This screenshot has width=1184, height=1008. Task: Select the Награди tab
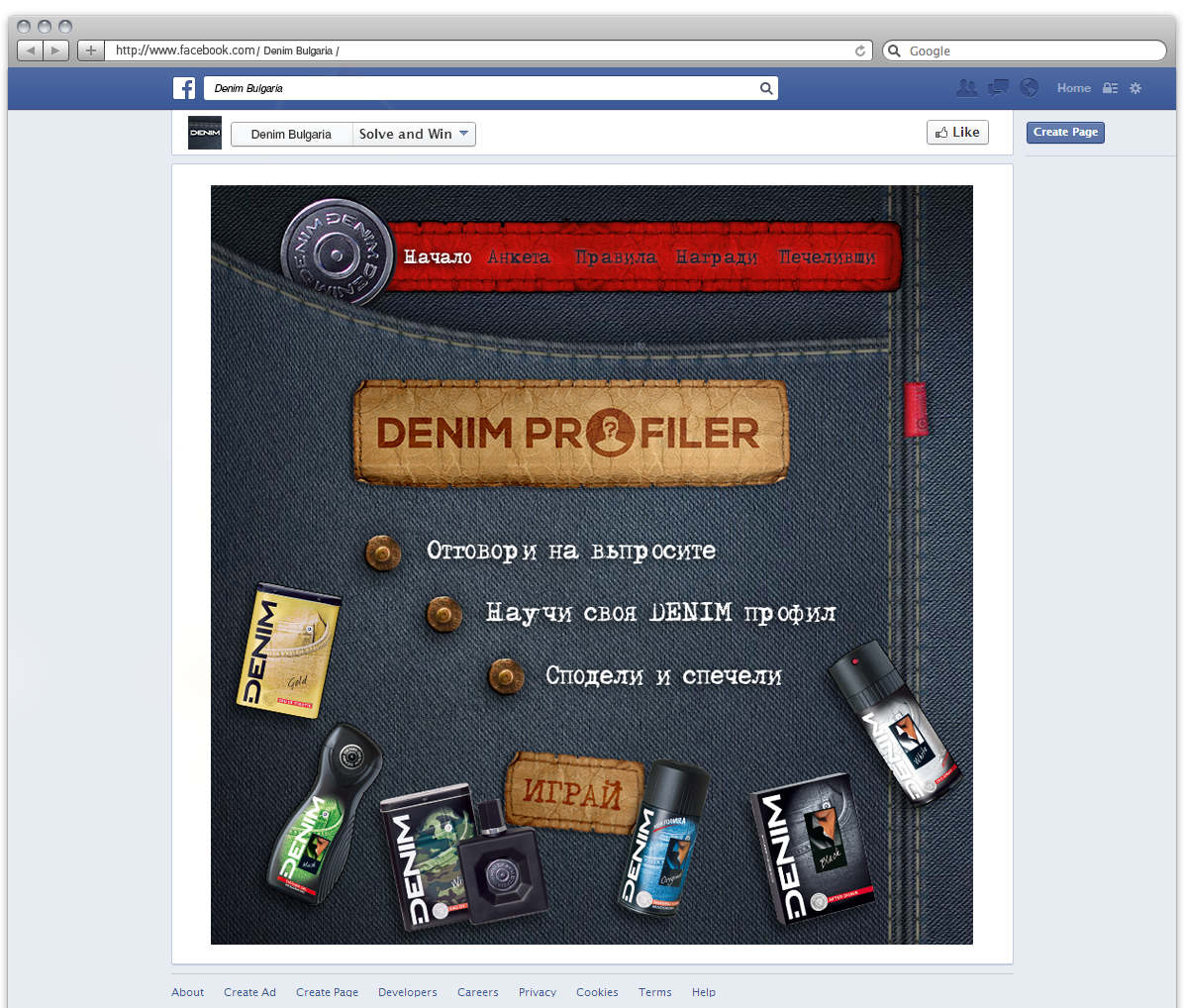[716, 257]
